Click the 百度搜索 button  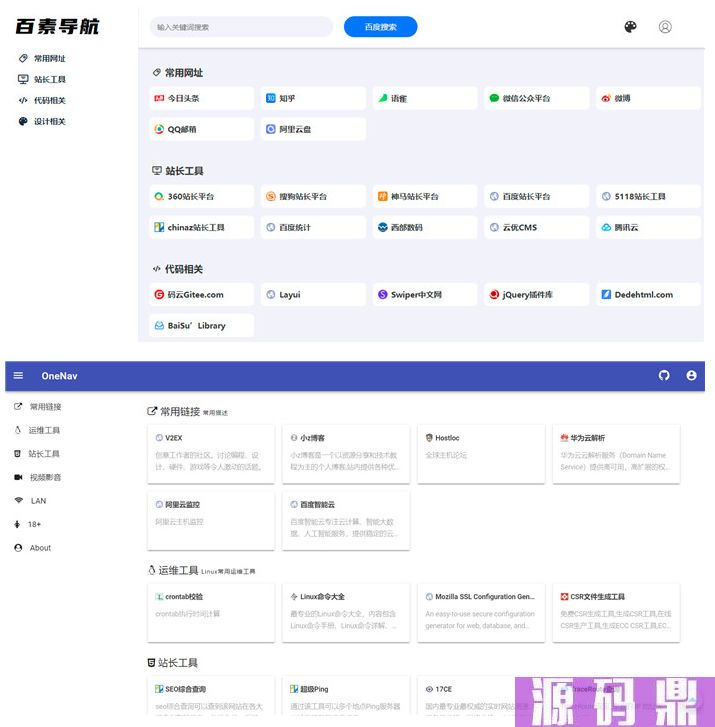pyautogui.click(x=380, y=27)
